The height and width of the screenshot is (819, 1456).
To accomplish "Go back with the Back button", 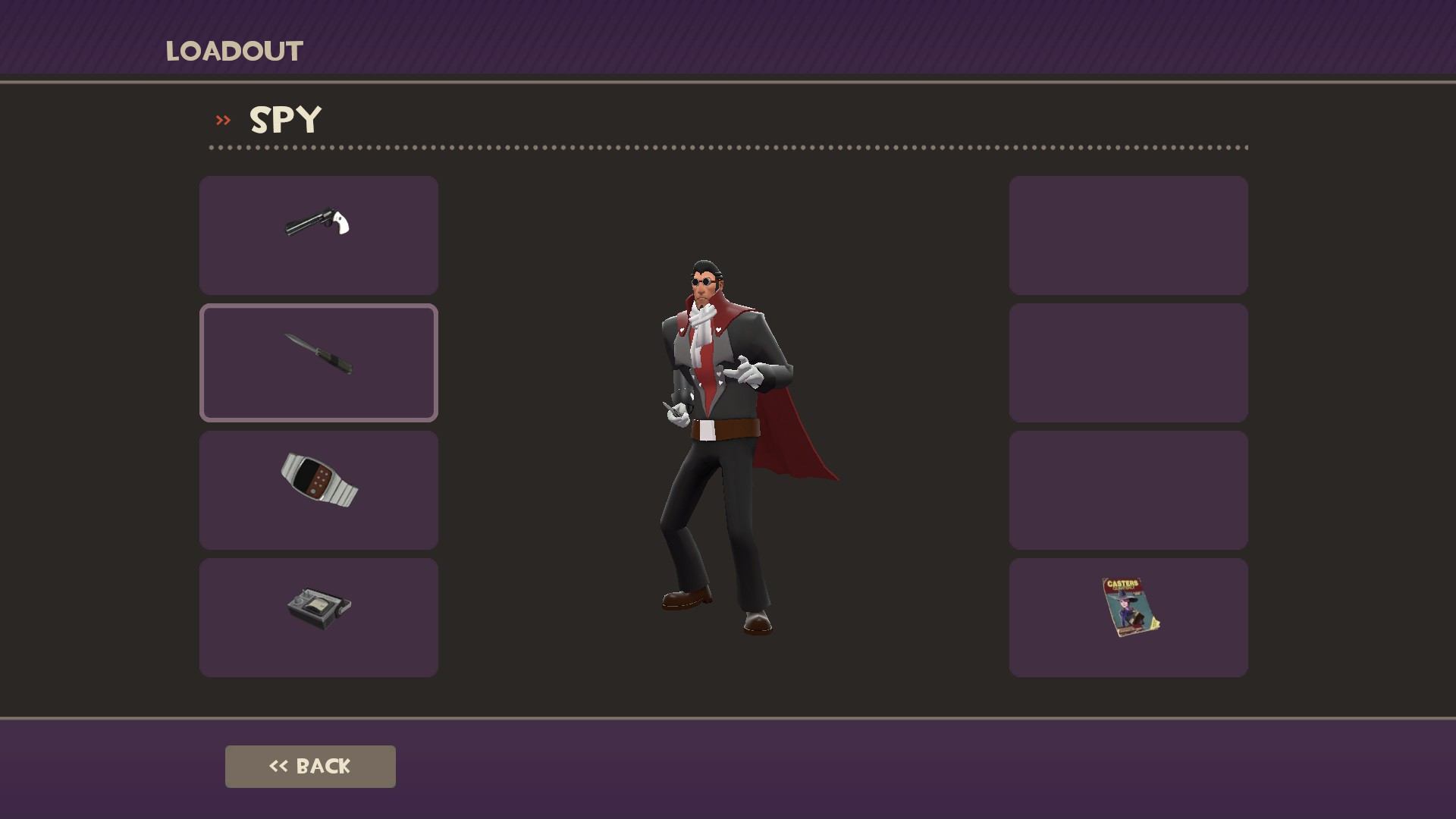I will [x=310, y=766].
